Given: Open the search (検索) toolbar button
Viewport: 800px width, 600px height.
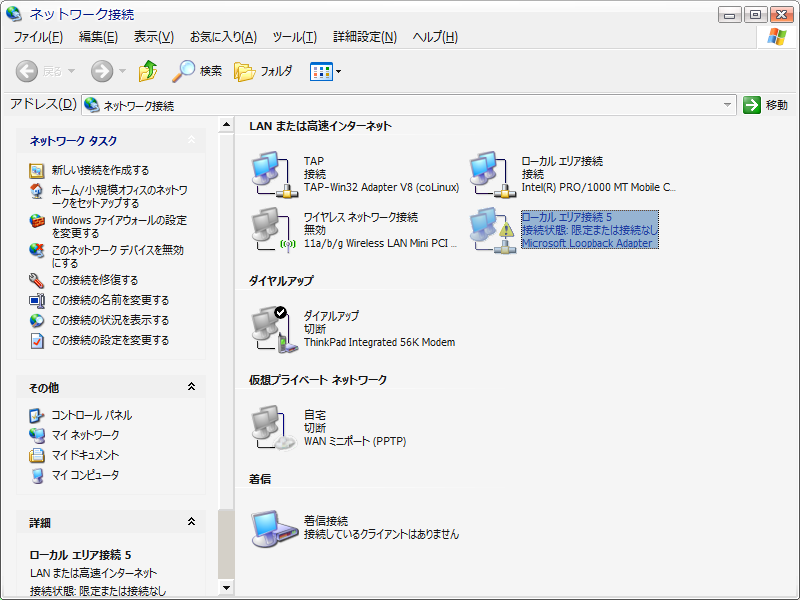Looking at the screenshot, I should tap(197, 71).
